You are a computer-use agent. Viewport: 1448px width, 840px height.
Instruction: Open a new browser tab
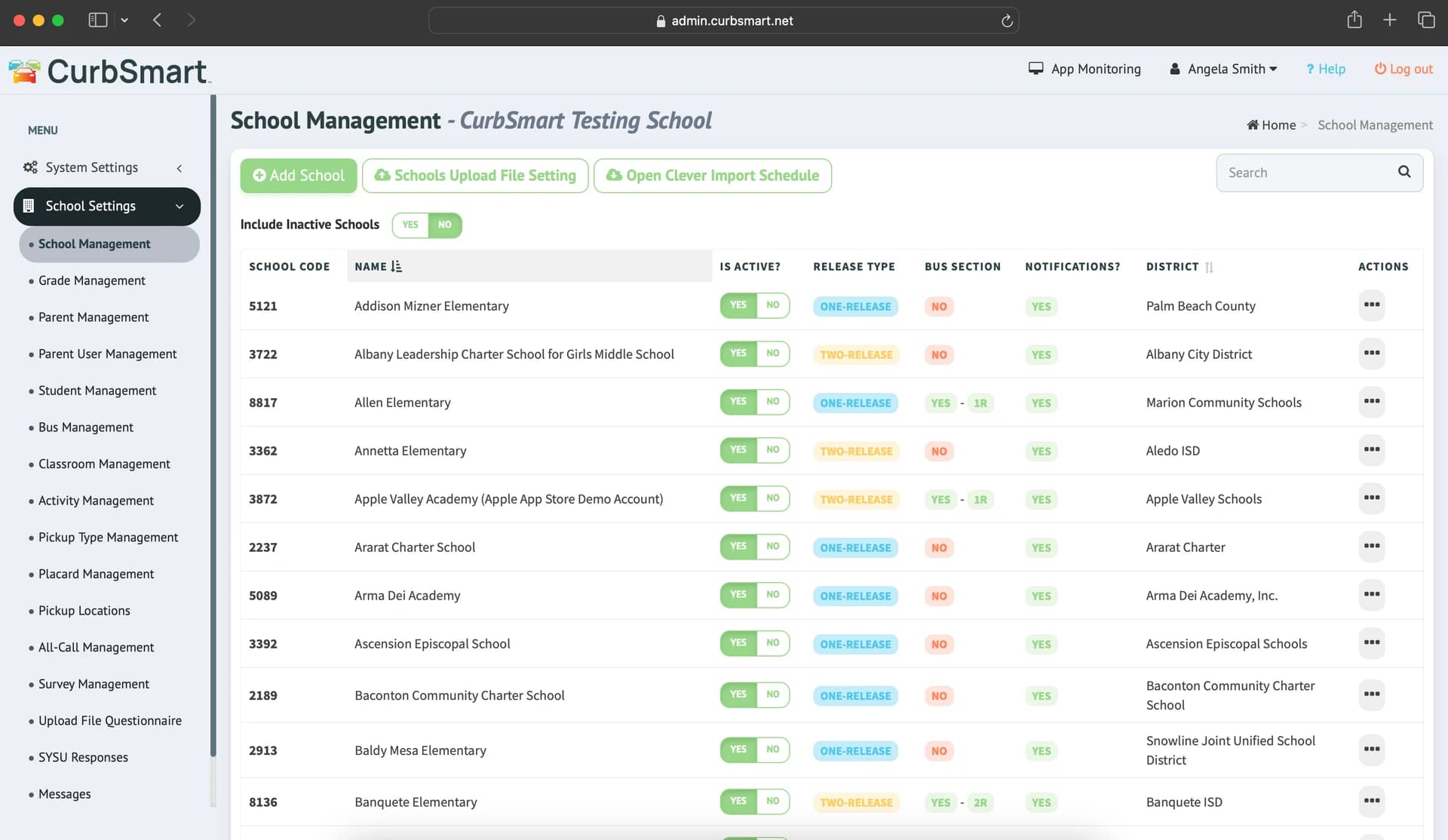click(x=1389, y=20)
